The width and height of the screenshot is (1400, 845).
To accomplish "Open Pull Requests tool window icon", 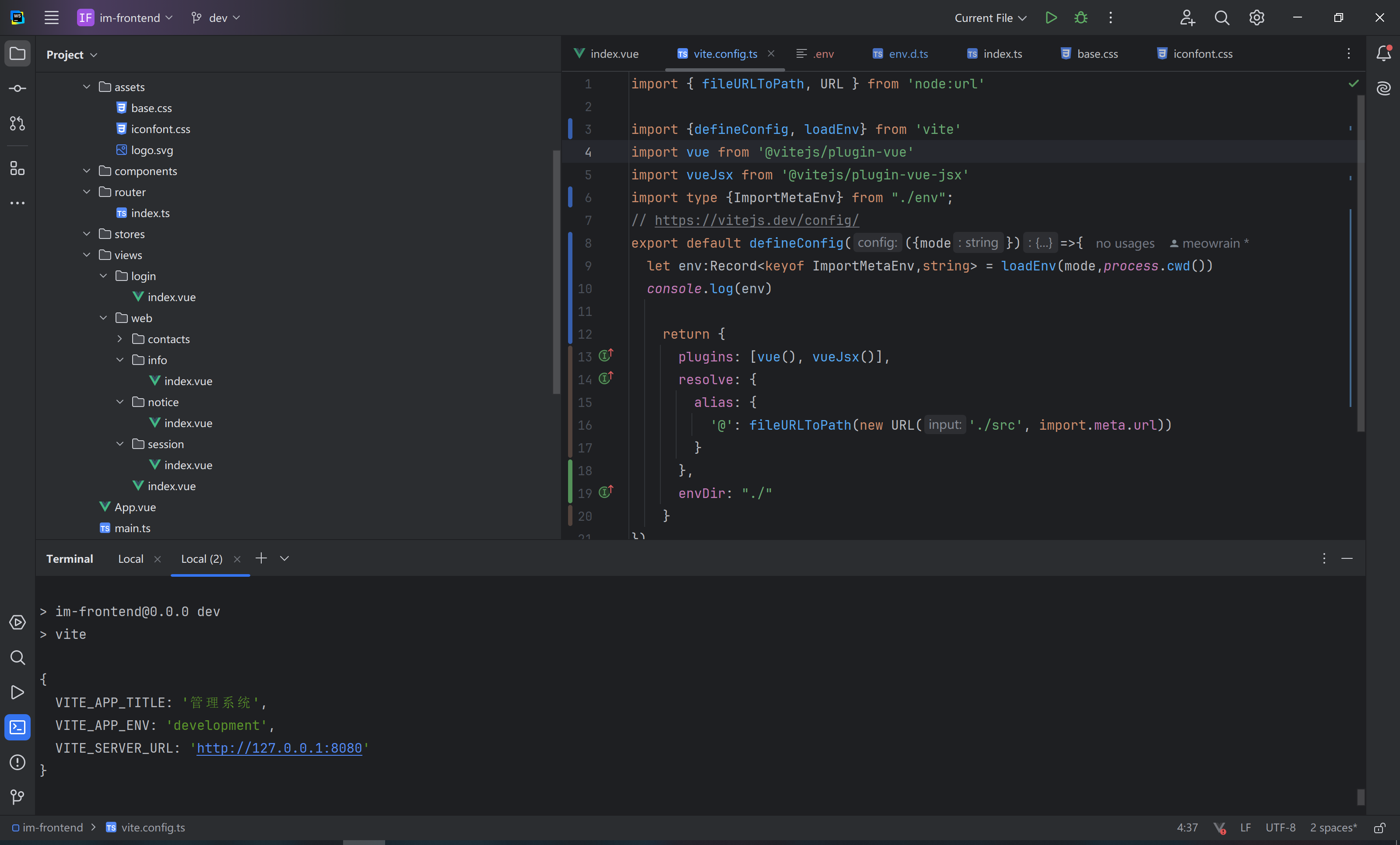I will pos(17,123).
